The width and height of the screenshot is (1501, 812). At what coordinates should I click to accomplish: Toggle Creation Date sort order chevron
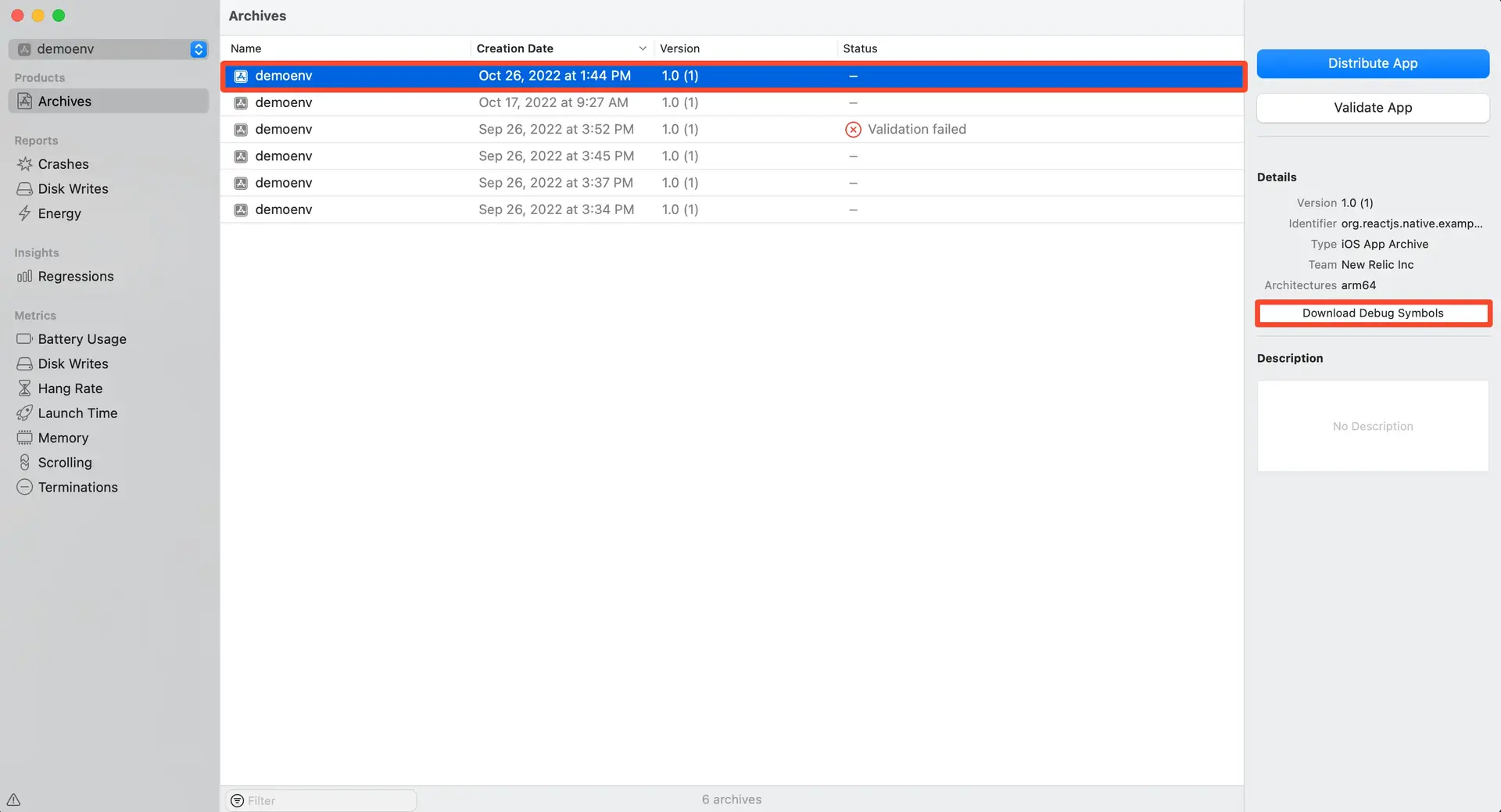pos(642,48)
